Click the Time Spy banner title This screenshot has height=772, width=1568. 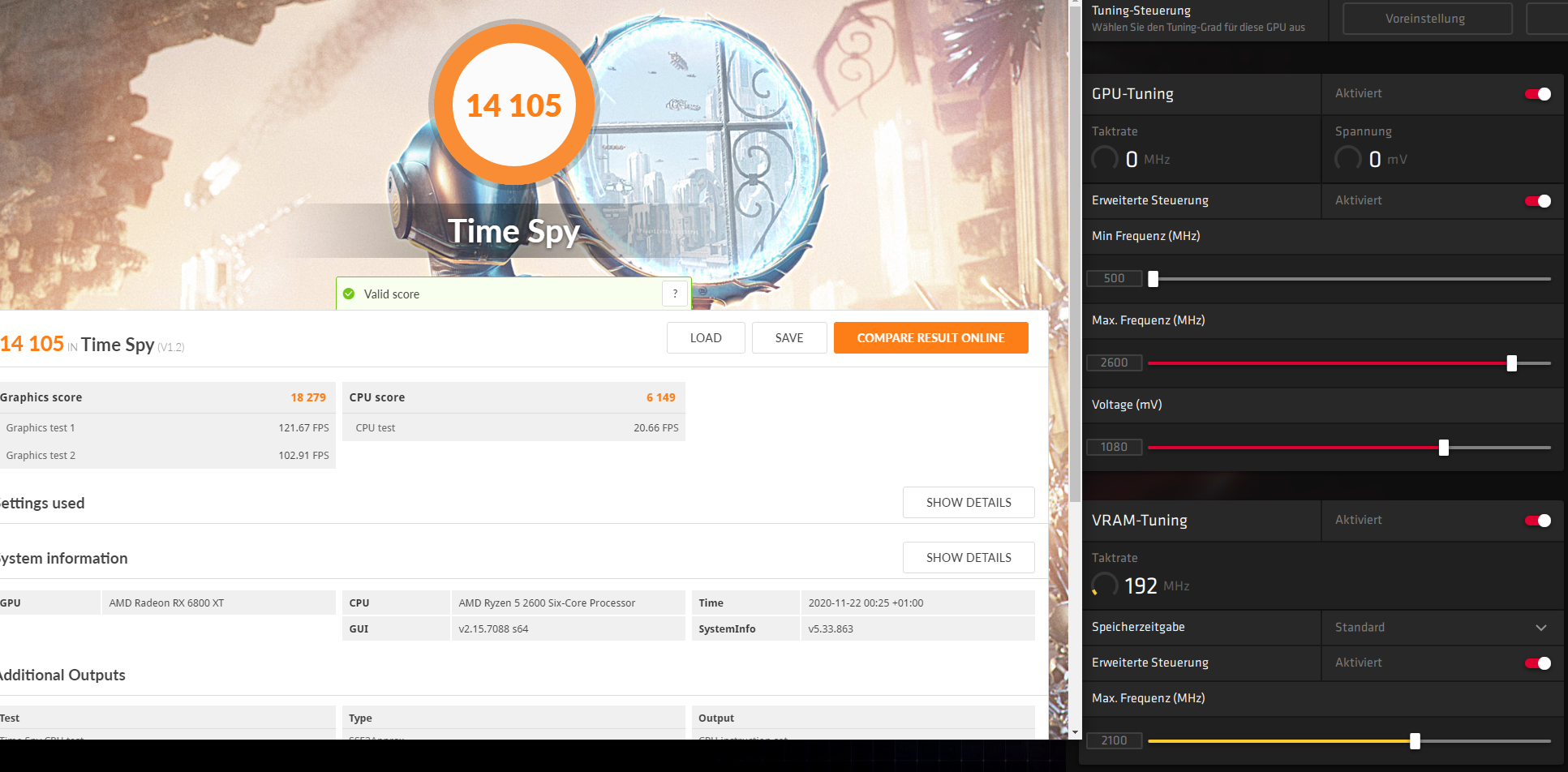click(x=514, y=232)
